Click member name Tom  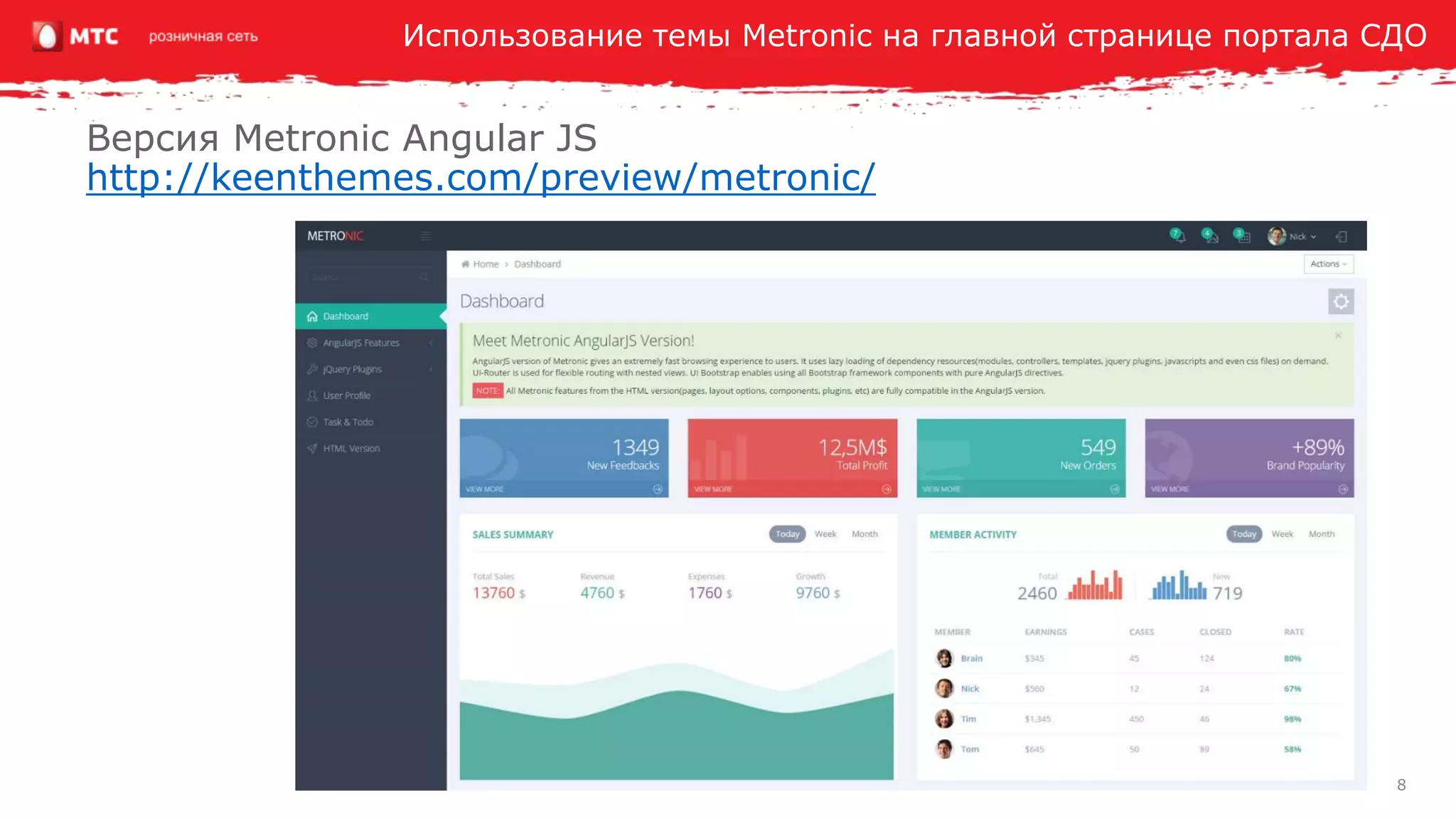[x=970, y=749]
